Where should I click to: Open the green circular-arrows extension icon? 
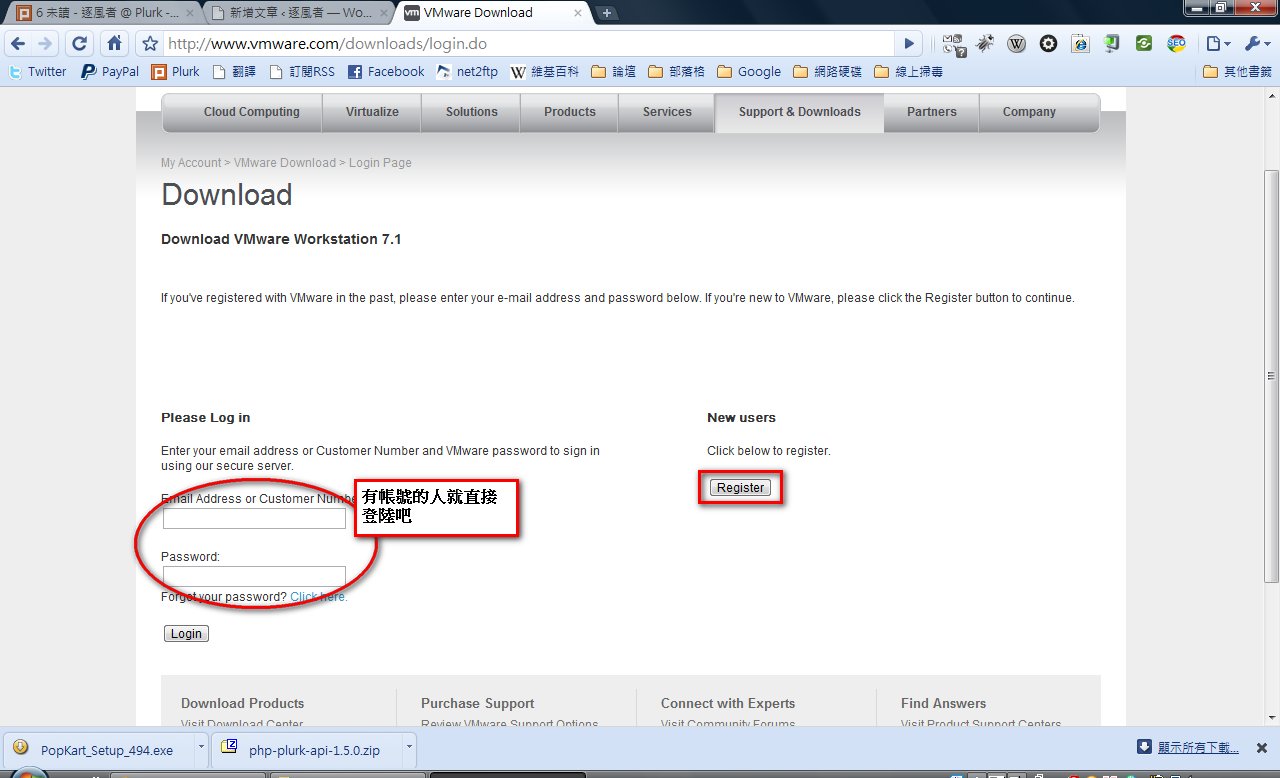click(1144, 44)
